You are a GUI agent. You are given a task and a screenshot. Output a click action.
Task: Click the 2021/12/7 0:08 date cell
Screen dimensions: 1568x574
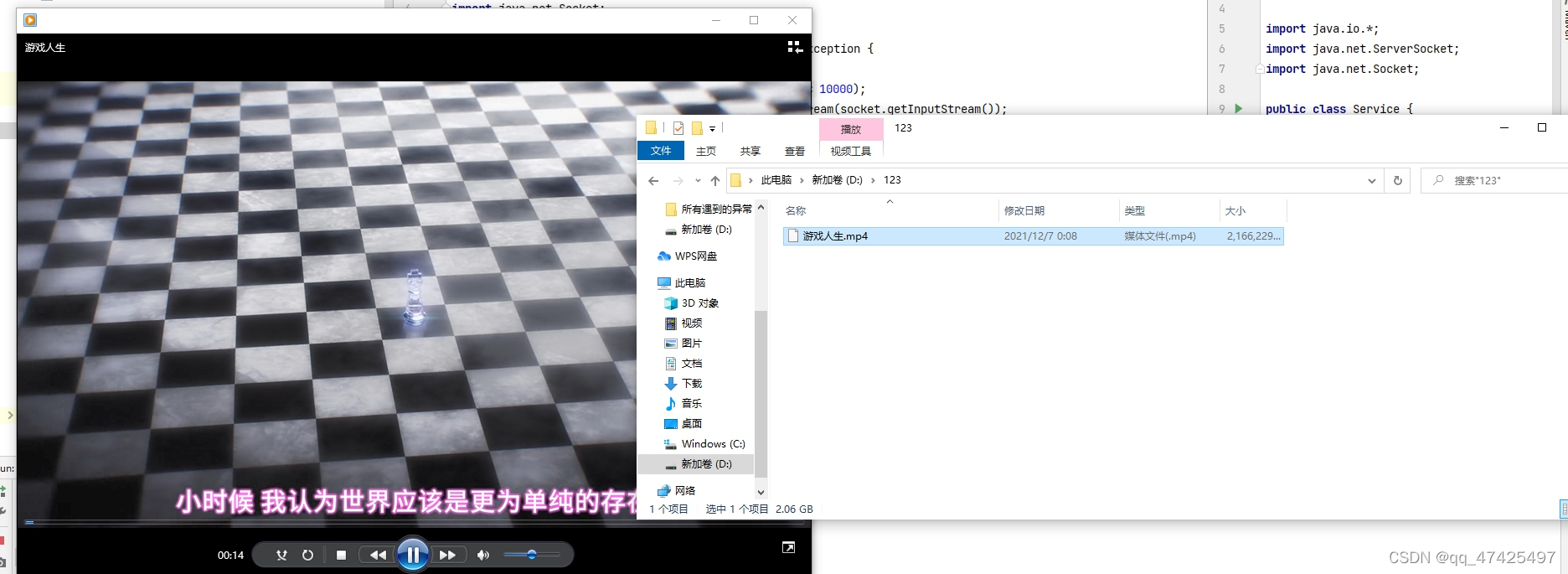[x=1040, y=236]
